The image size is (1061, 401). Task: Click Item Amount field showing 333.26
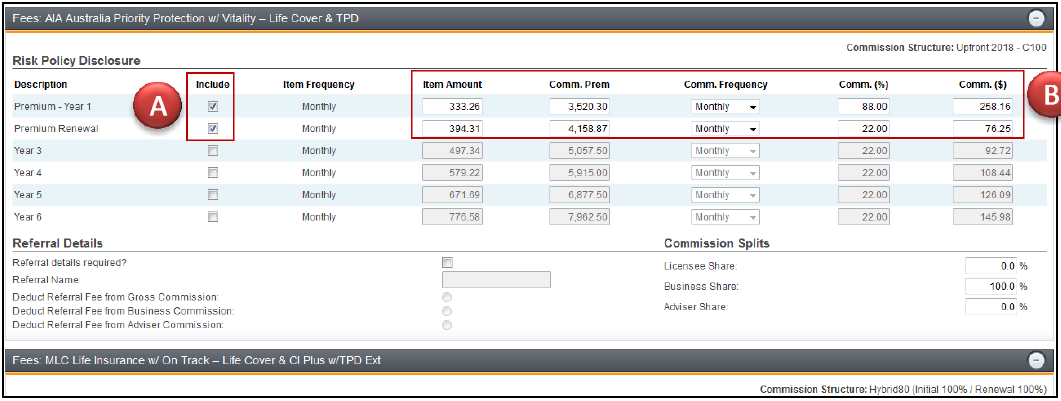(x=452, y=107)
